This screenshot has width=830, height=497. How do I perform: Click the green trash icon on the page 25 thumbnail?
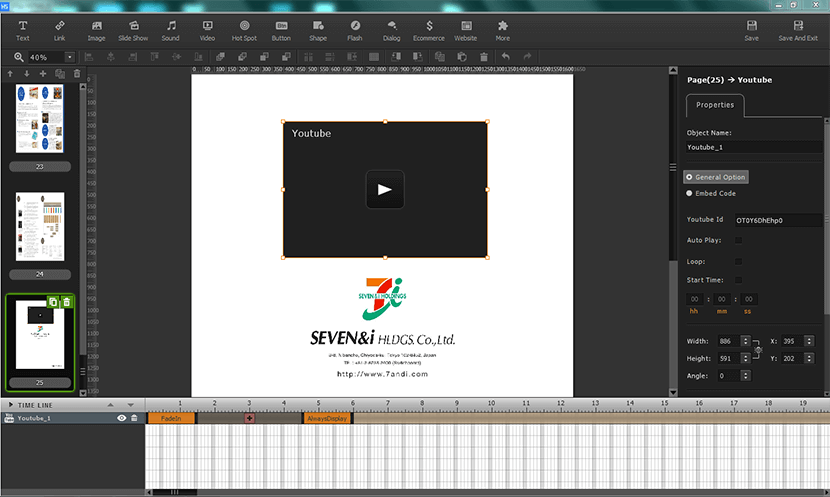pos(67,302)
